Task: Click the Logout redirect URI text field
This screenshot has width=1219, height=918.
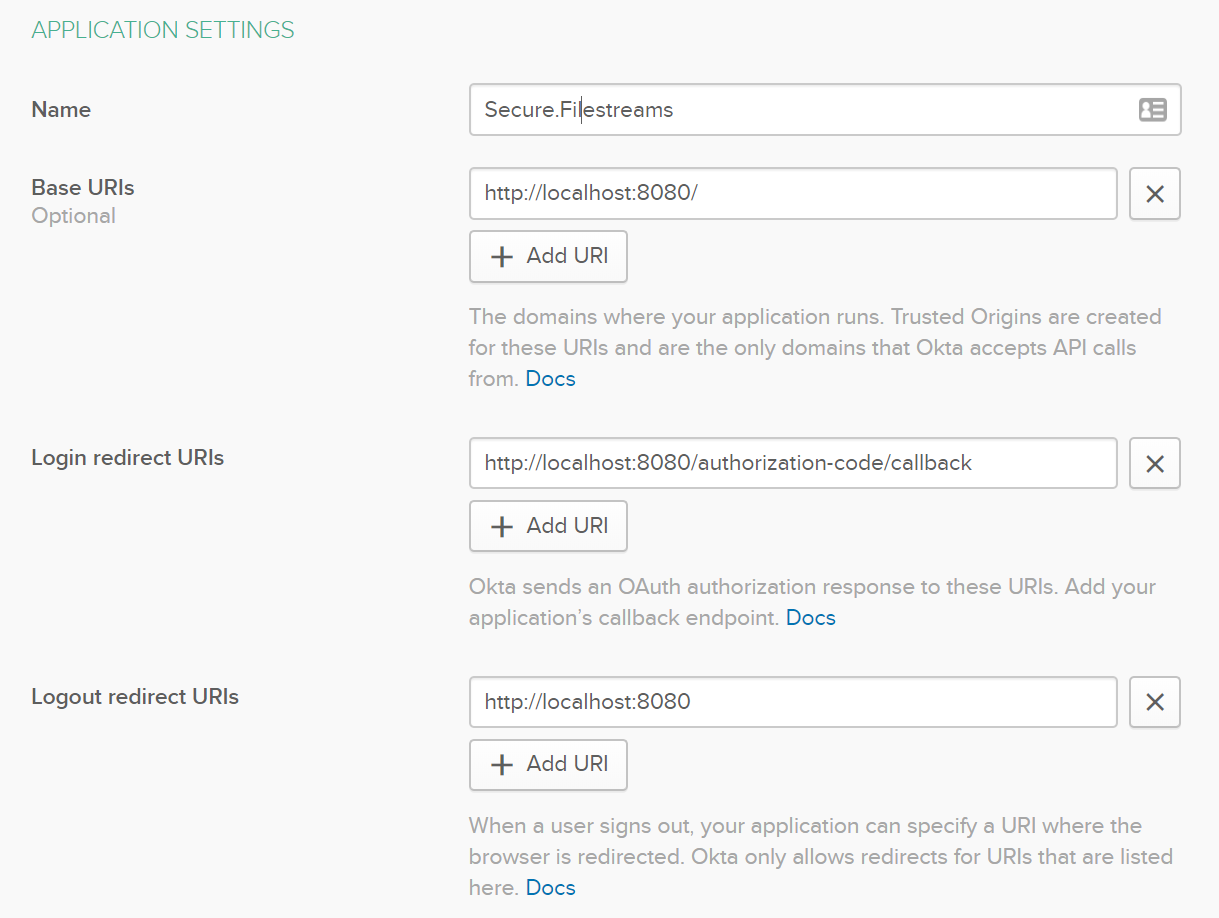Action: click(792, 702)
